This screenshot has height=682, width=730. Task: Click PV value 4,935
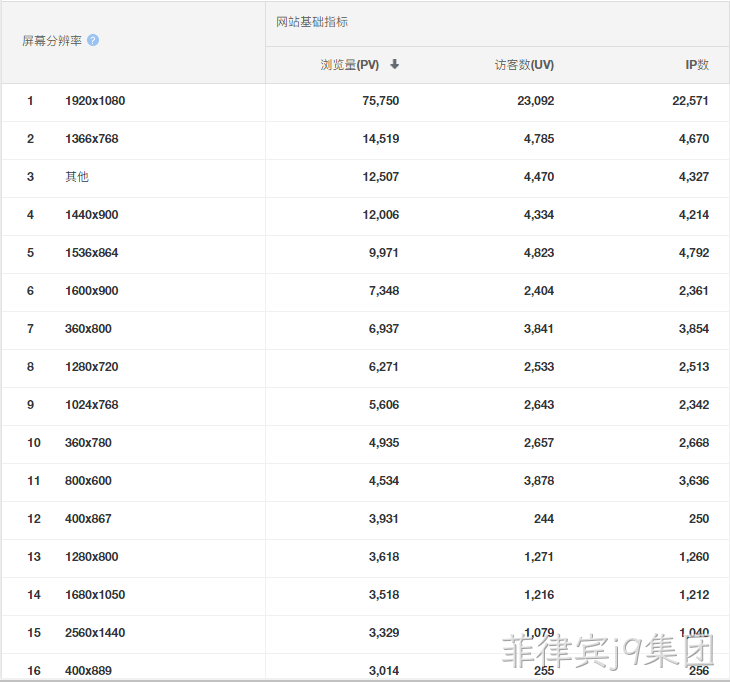pyautogui.click(x=384, y=443)
